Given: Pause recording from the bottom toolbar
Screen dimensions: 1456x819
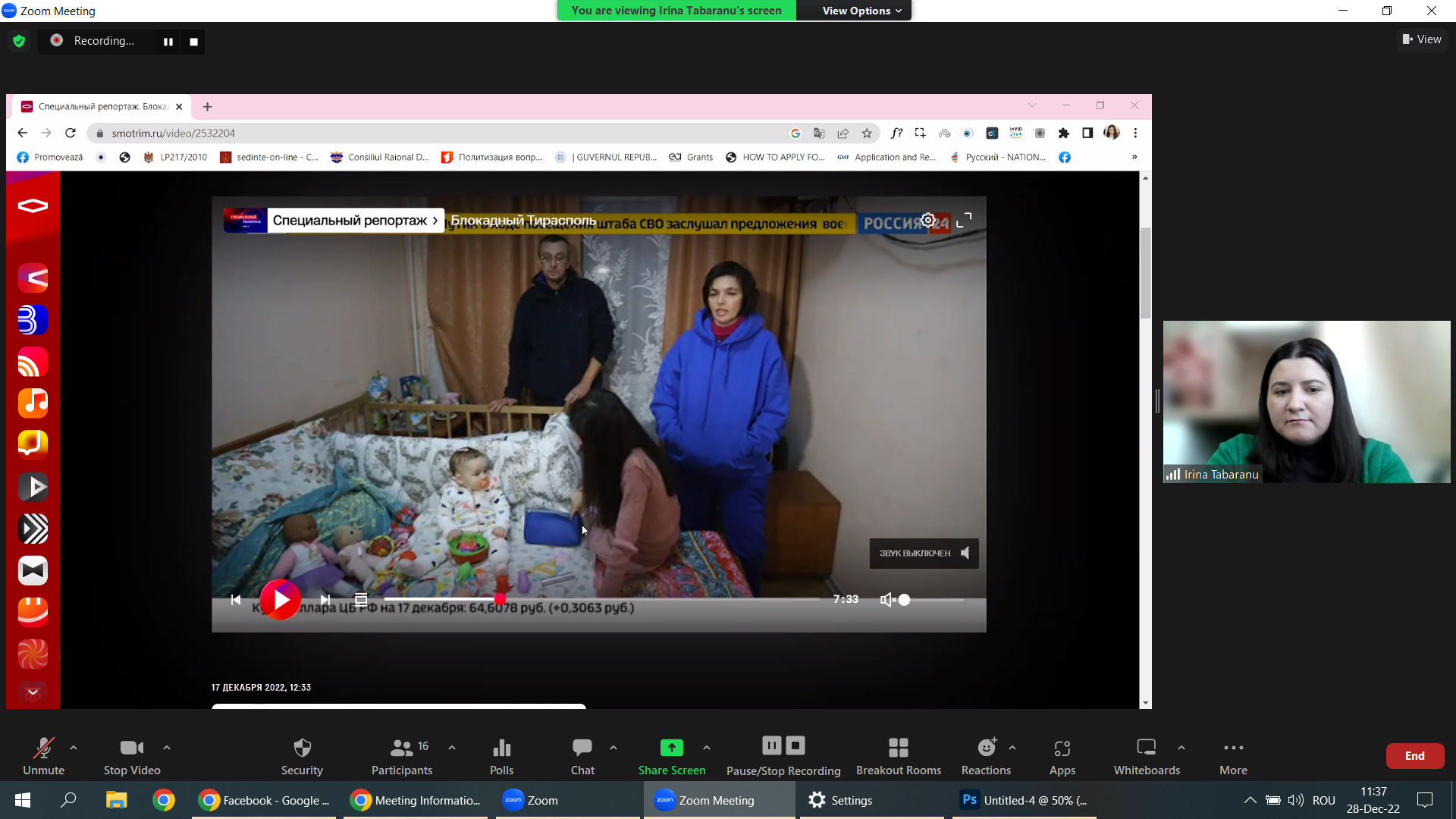Looking at the screenshot, I should [772, 745].
